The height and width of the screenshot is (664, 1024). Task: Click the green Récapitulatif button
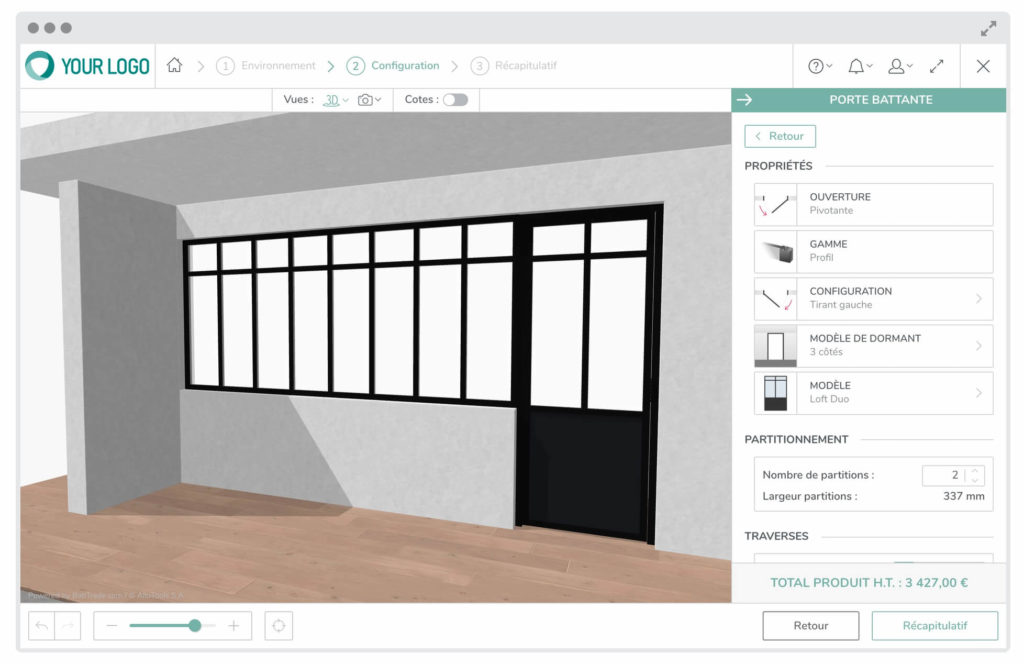click(x=934, y=626)
